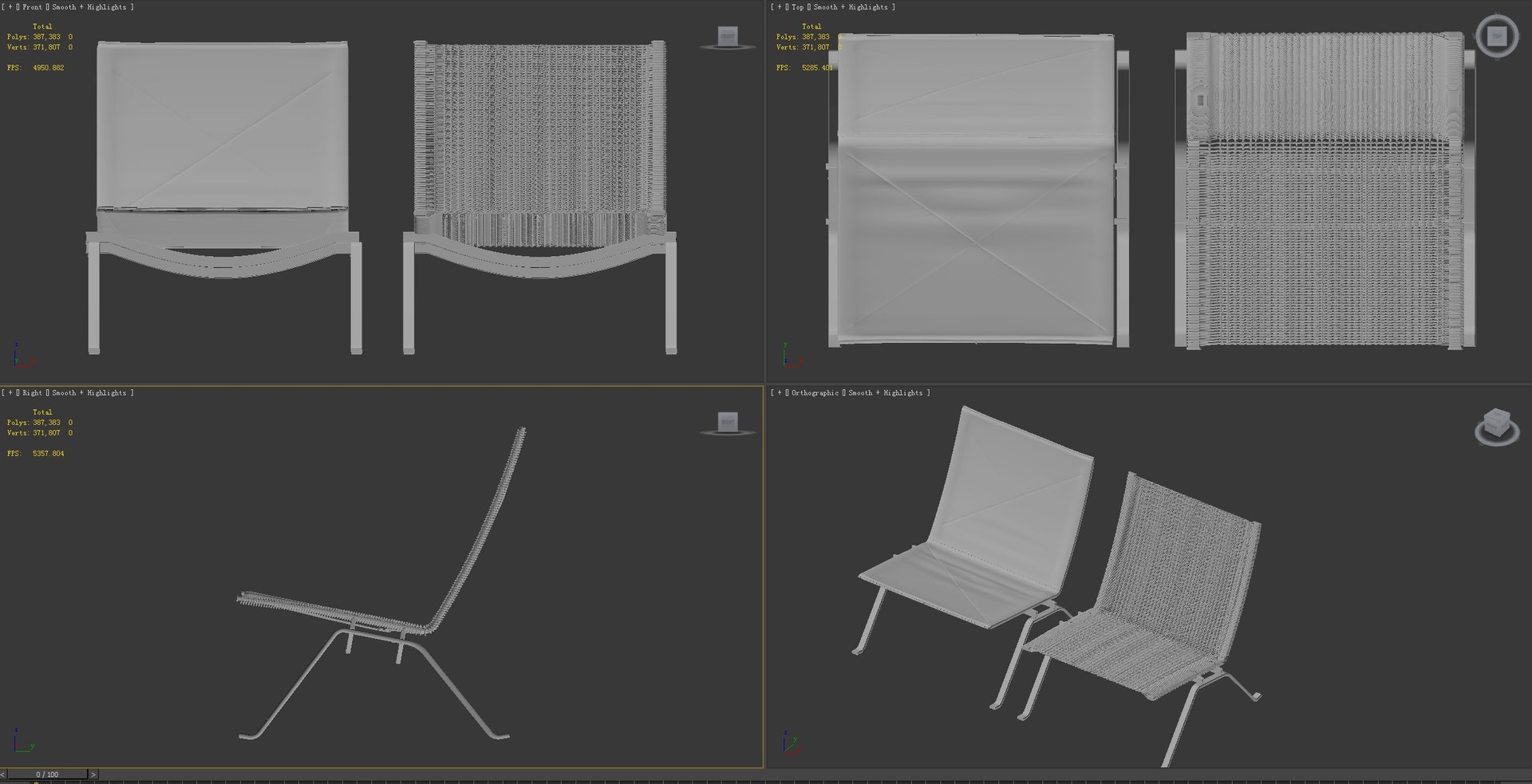Image resolution: width=1532 pixels, height=784 pixels.
Task: Open Right viewport 'Smooth + Highlights' shading menu
Action: point(89,393)
